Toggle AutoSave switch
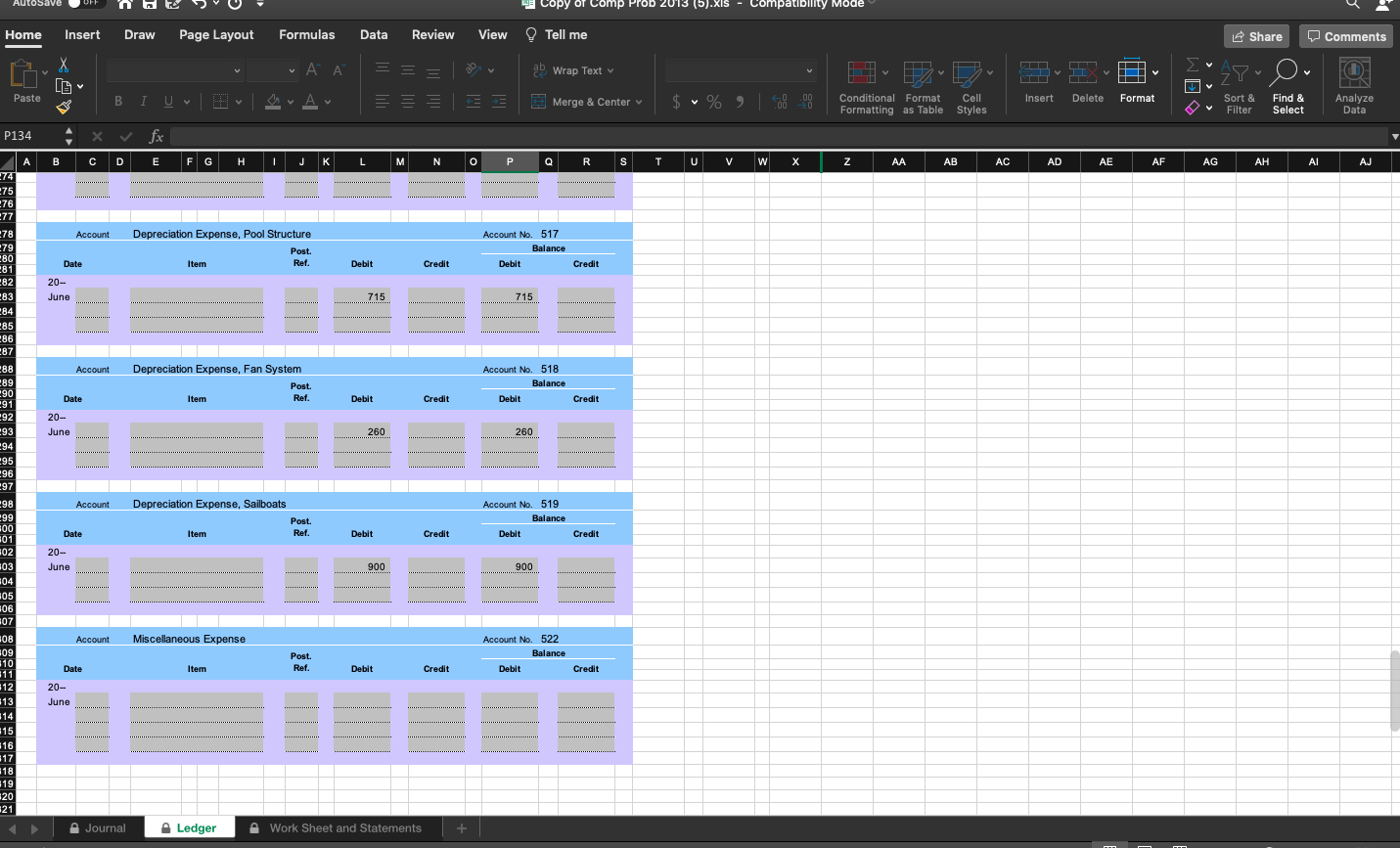1400x848 pixels. 86,4
